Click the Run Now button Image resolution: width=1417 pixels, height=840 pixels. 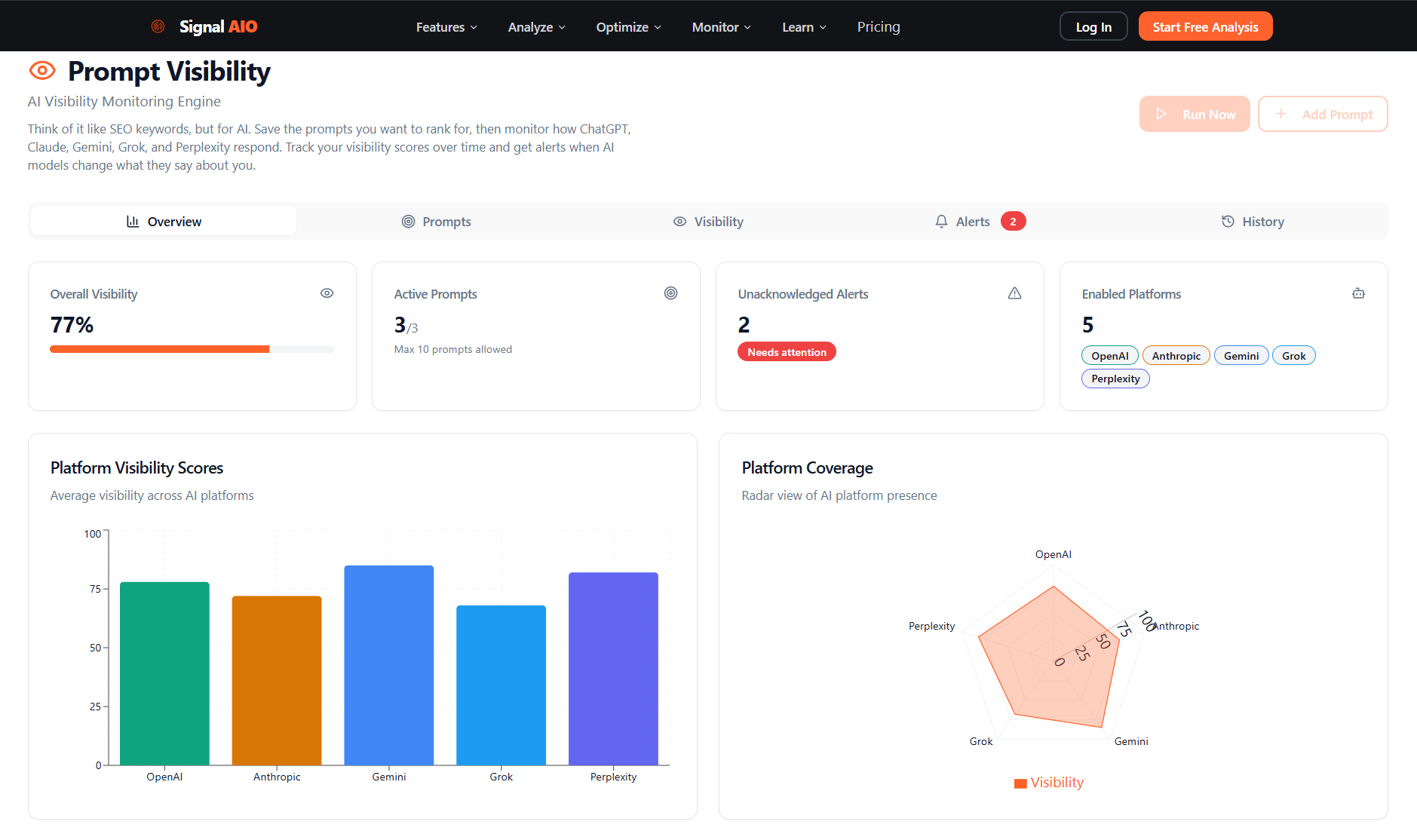coord(1195,114)
